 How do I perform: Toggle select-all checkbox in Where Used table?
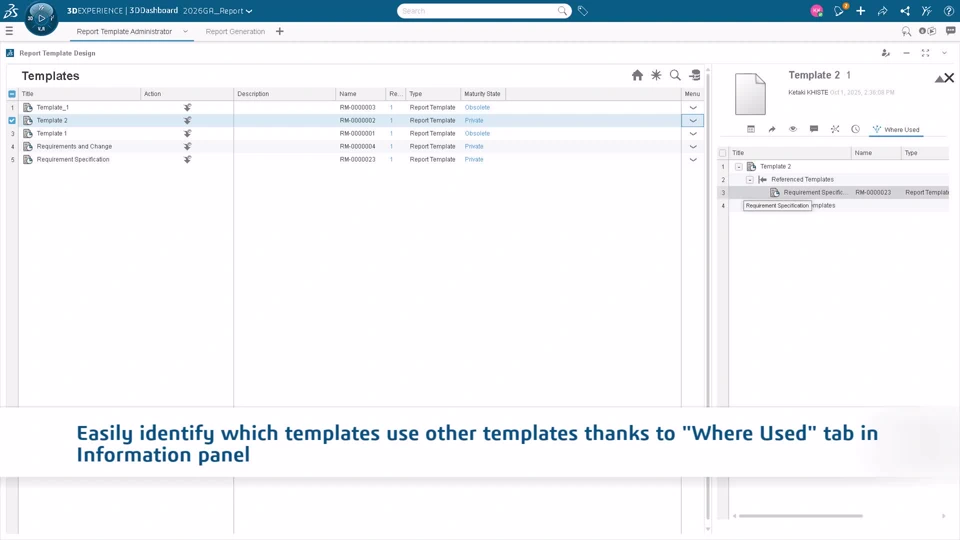tap(722, 153)
